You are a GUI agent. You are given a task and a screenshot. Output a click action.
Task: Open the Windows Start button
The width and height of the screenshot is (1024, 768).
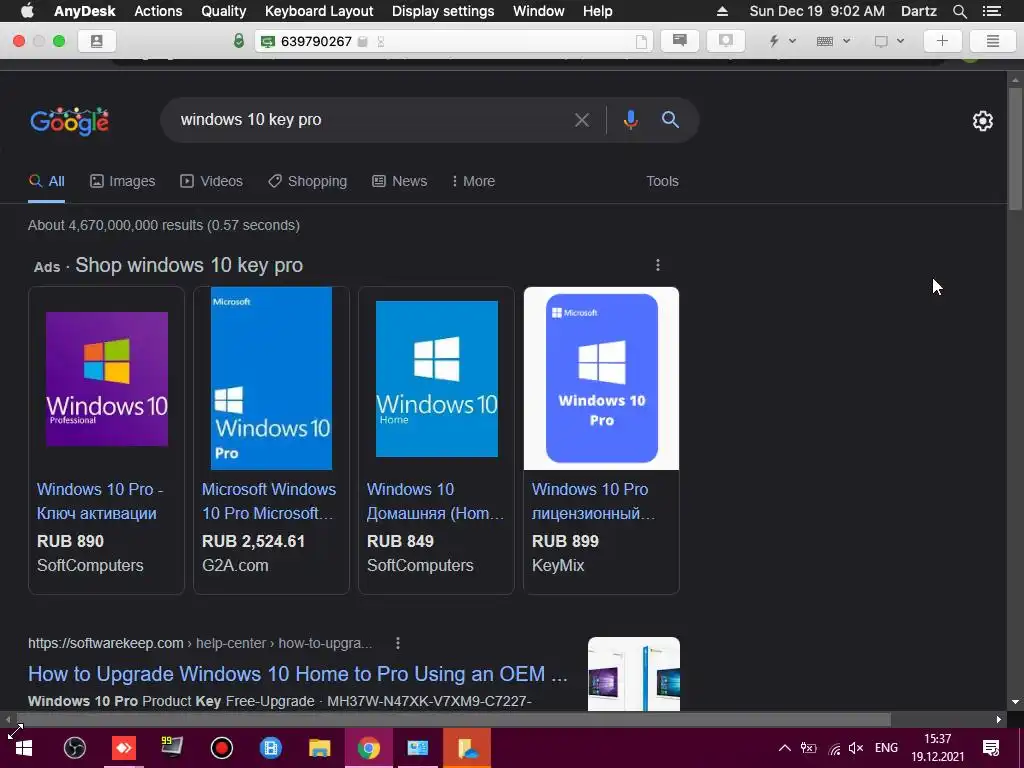[24, 748]
